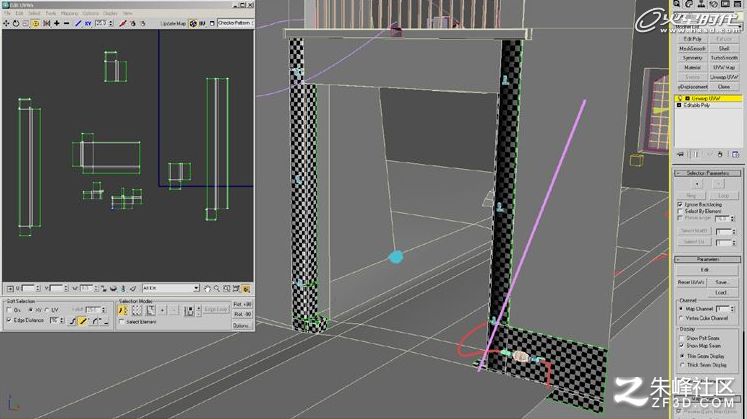Select Thick Seam Display radio button
This screenshot has width=747, height=419.
[682, 365]
